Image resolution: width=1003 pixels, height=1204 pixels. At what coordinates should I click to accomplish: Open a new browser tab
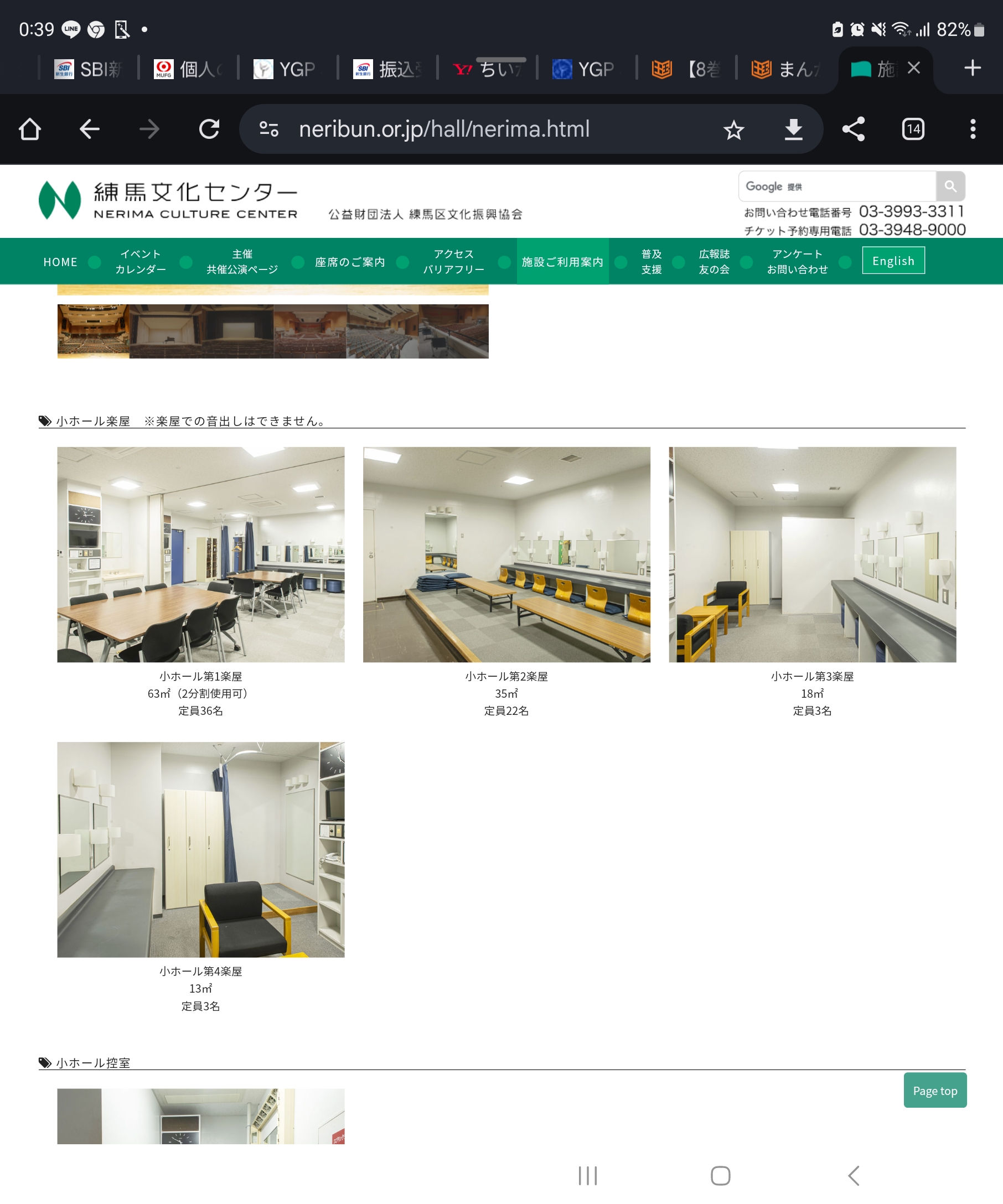pos(973,68)
